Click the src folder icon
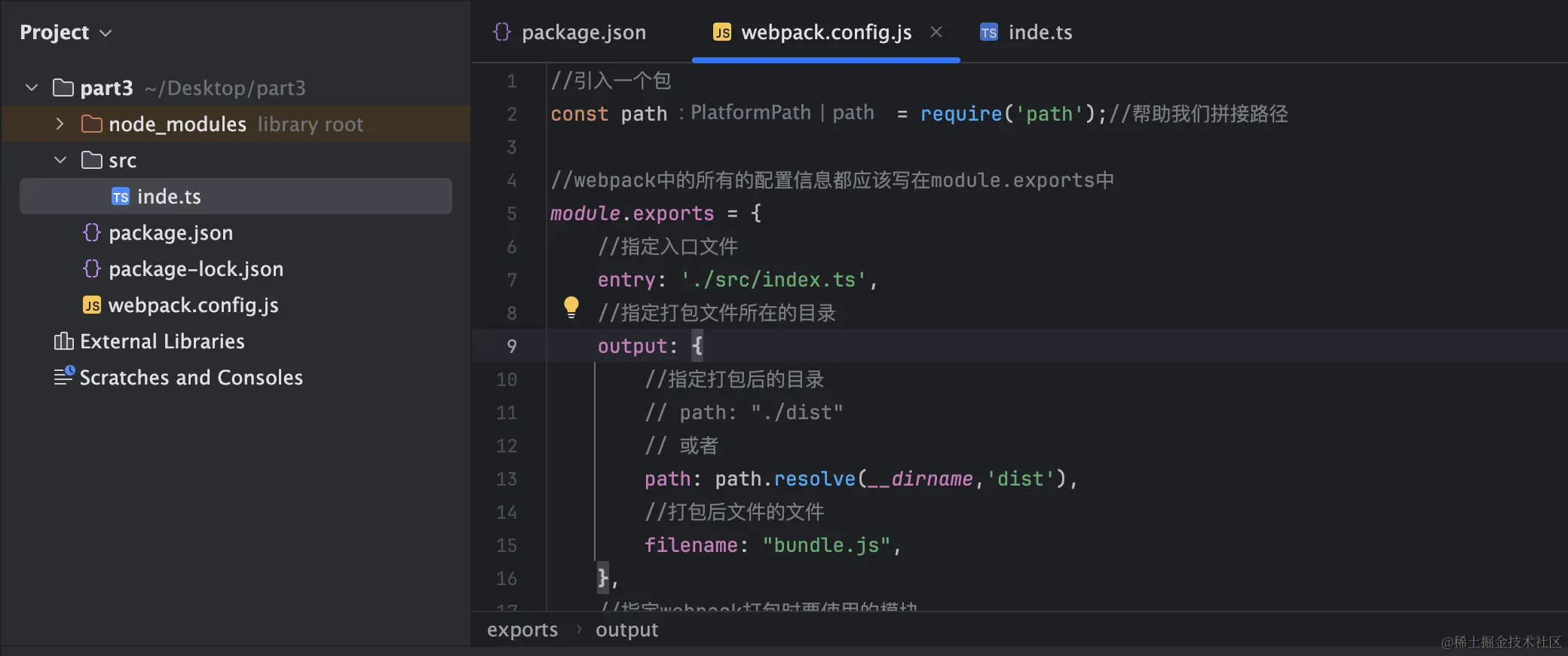 [x=92, y=160]
